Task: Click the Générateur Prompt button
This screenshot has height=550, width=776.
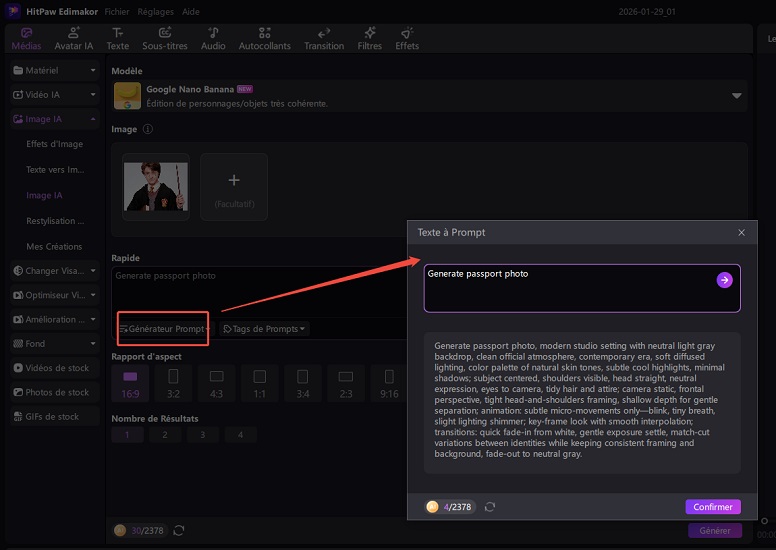Action: click(164, 329)
